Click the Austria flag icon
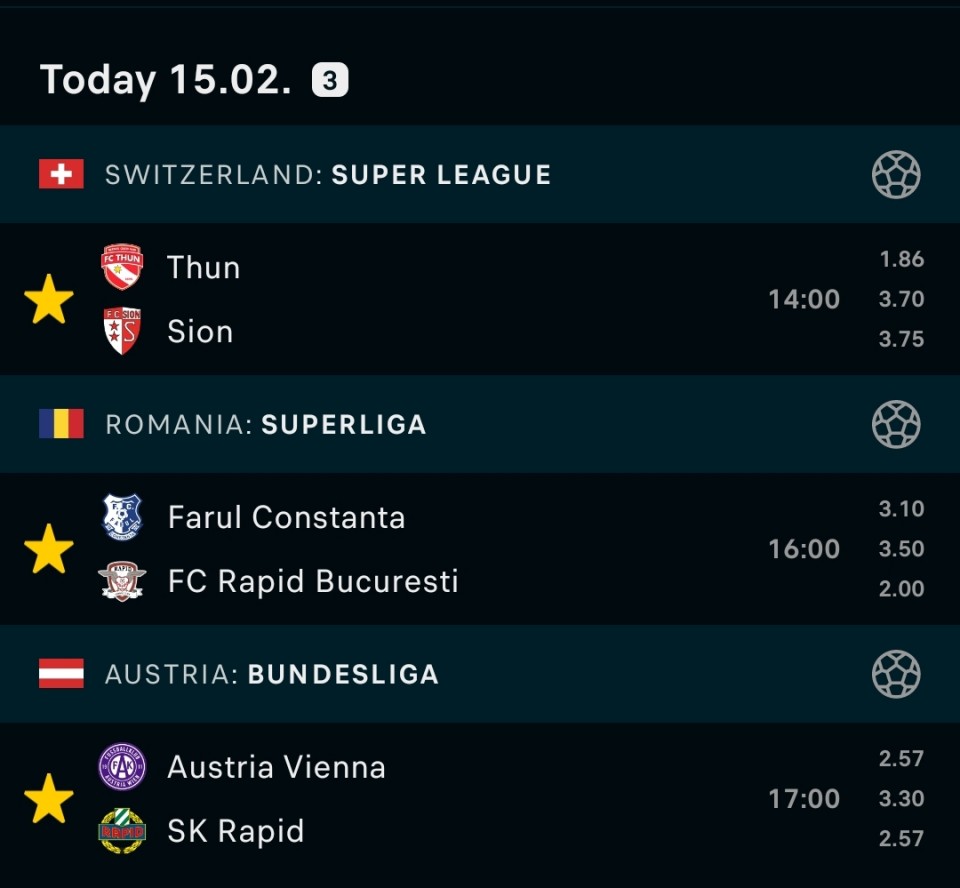The height and width of the screenshot is (888, 960). 61,674
